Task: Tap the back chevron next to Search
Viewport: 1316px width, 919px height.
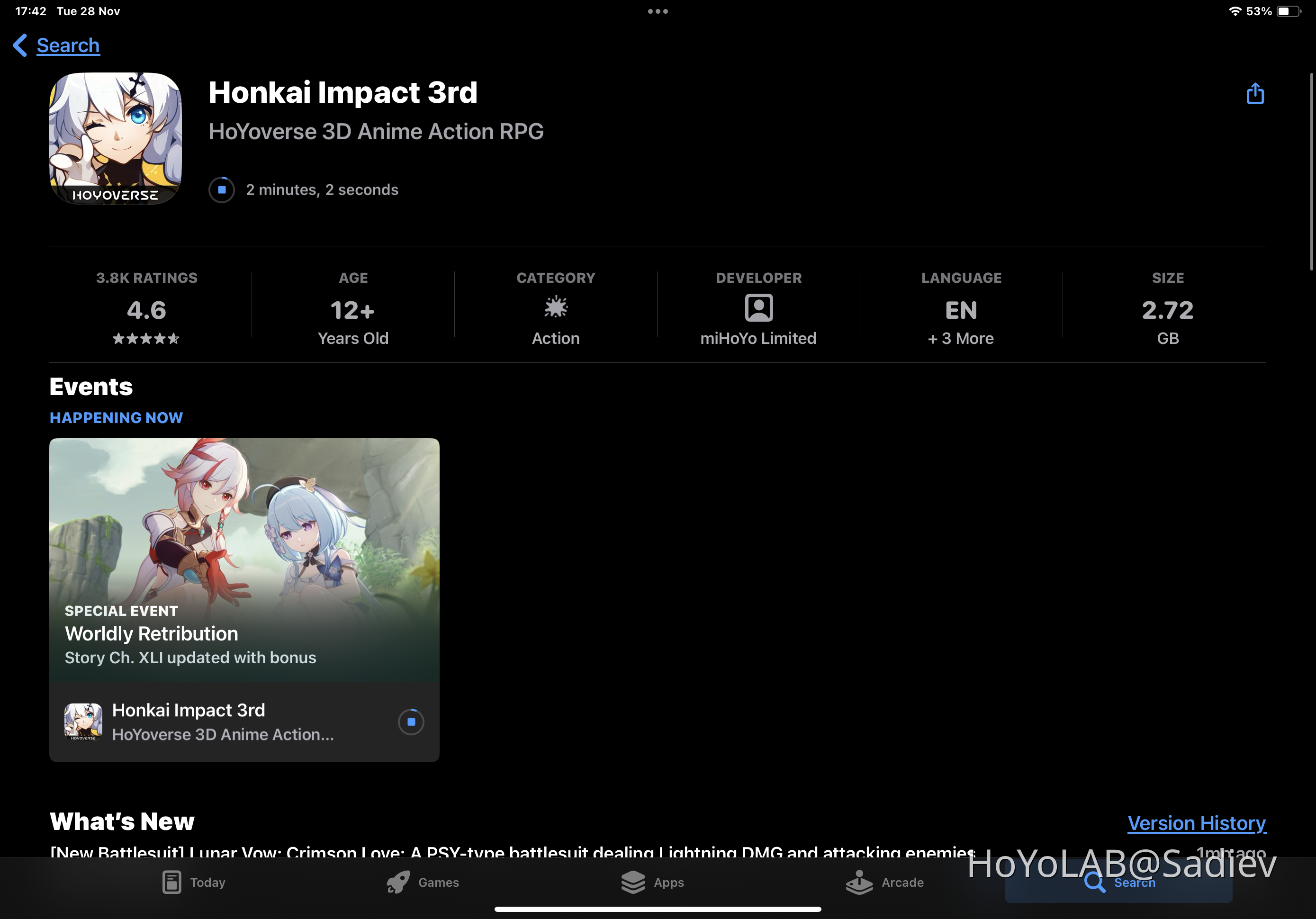Action: pos(19,45)
